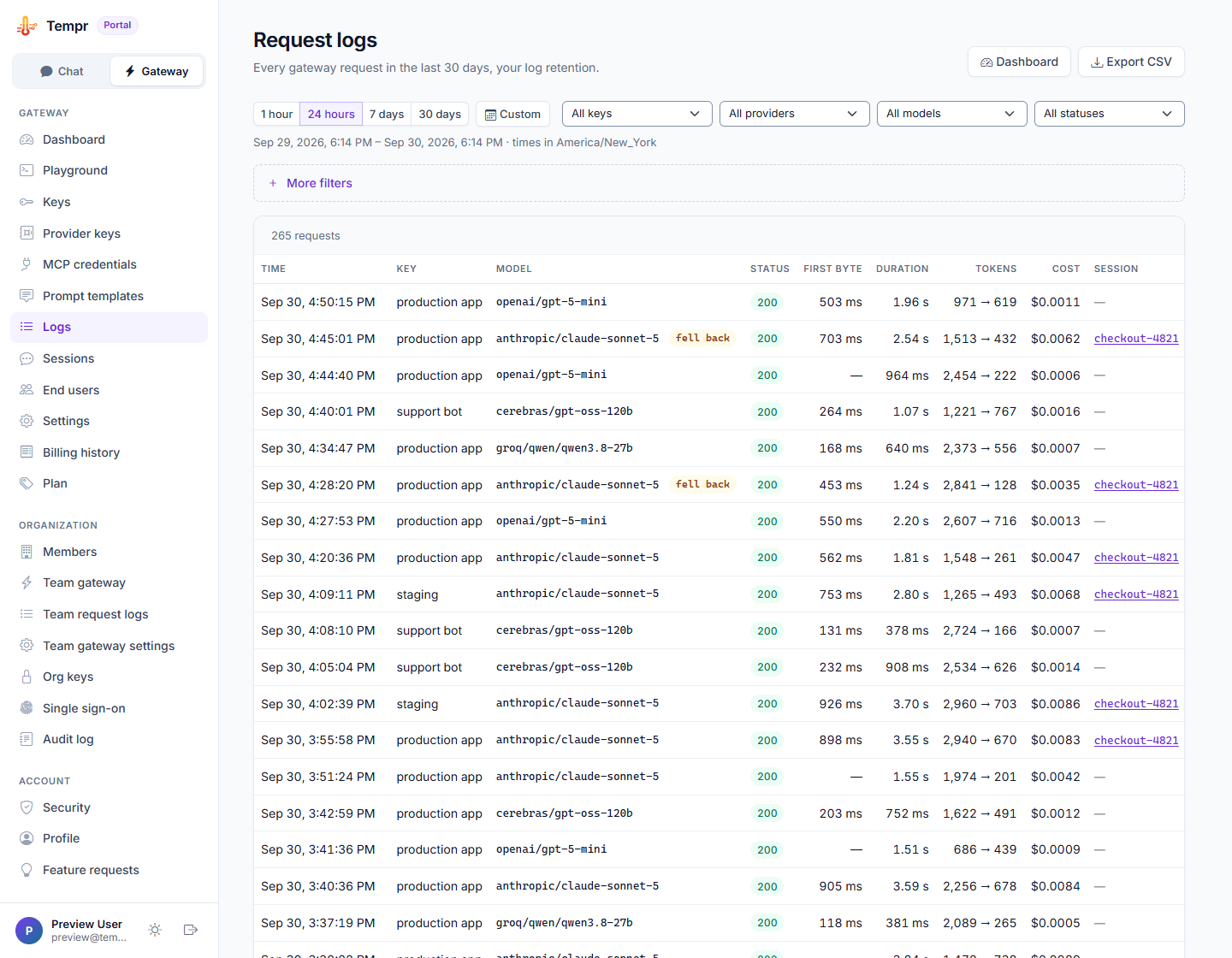Click the Export CSV button
Screen dimensions: 1232x958
pyautogui.click(x=1131, y=62)
